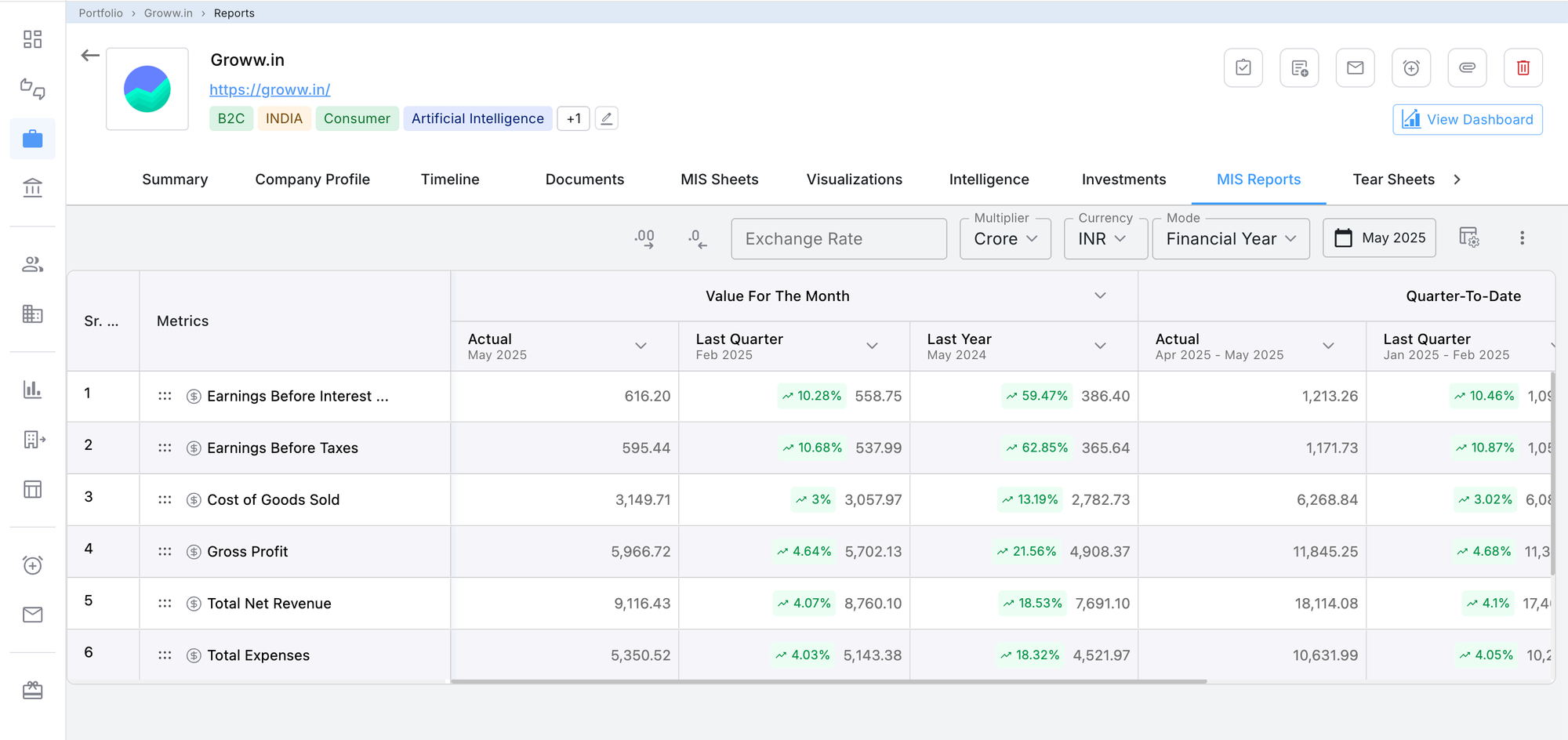Switch to the Timeline tab
This screenshot has width=1568, height=740.
[x=450, y=180]
